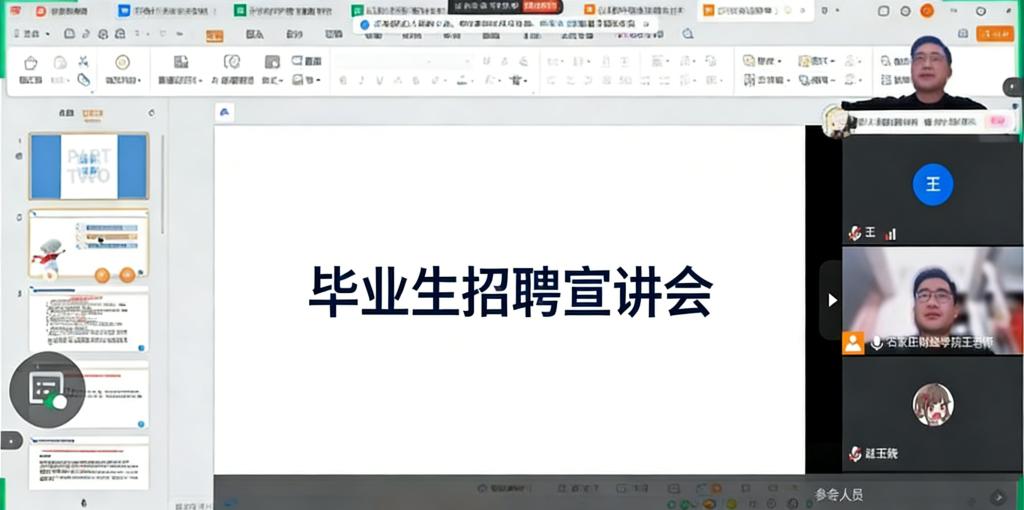Collapse the video panel with the arrow handle
Image resolution: width=1024 pixels, height=510 pixels.
[831, 300]
